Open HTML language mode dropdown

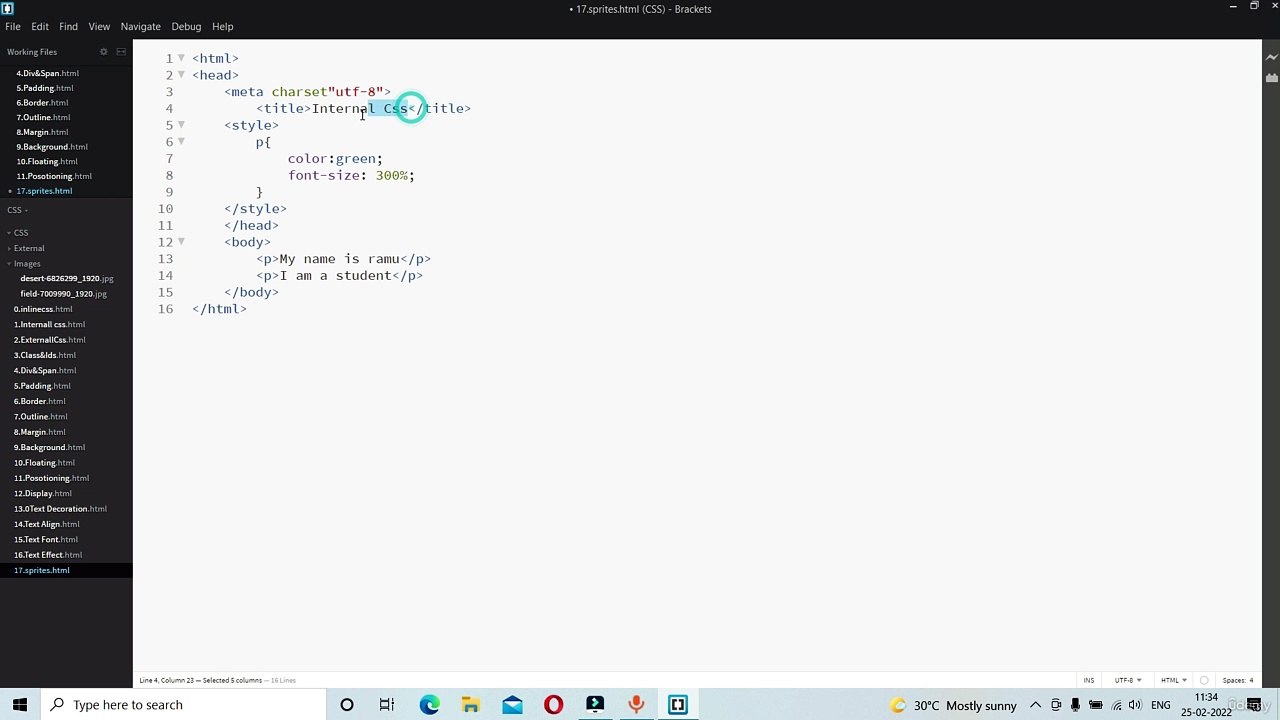pyautogui.click(x=1172, y=680)
